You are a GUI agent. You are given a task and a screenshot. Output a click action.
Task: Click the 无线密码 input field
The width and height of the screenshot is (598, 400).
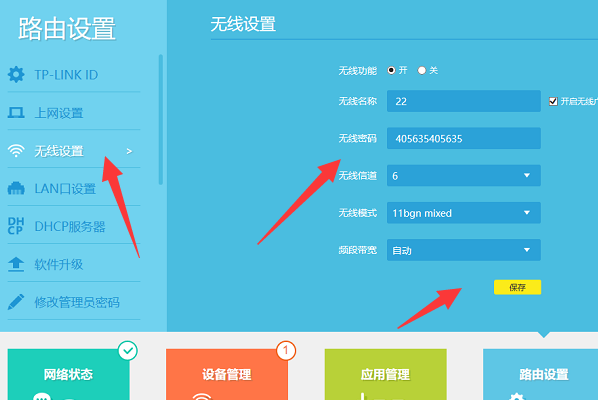click(464, 138)
